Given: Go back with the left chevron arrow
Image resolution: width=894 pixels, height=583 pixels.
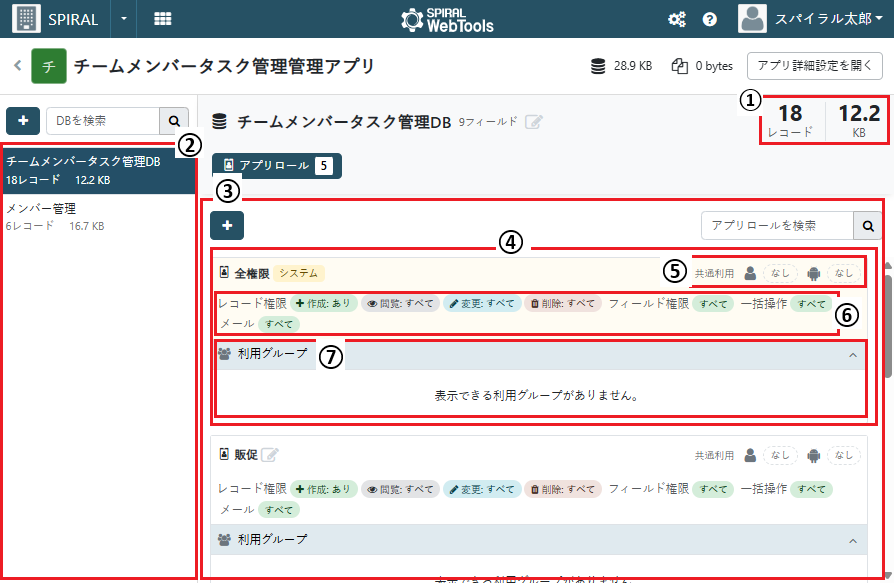Looking at the screenshot, I should click(18, 66).
